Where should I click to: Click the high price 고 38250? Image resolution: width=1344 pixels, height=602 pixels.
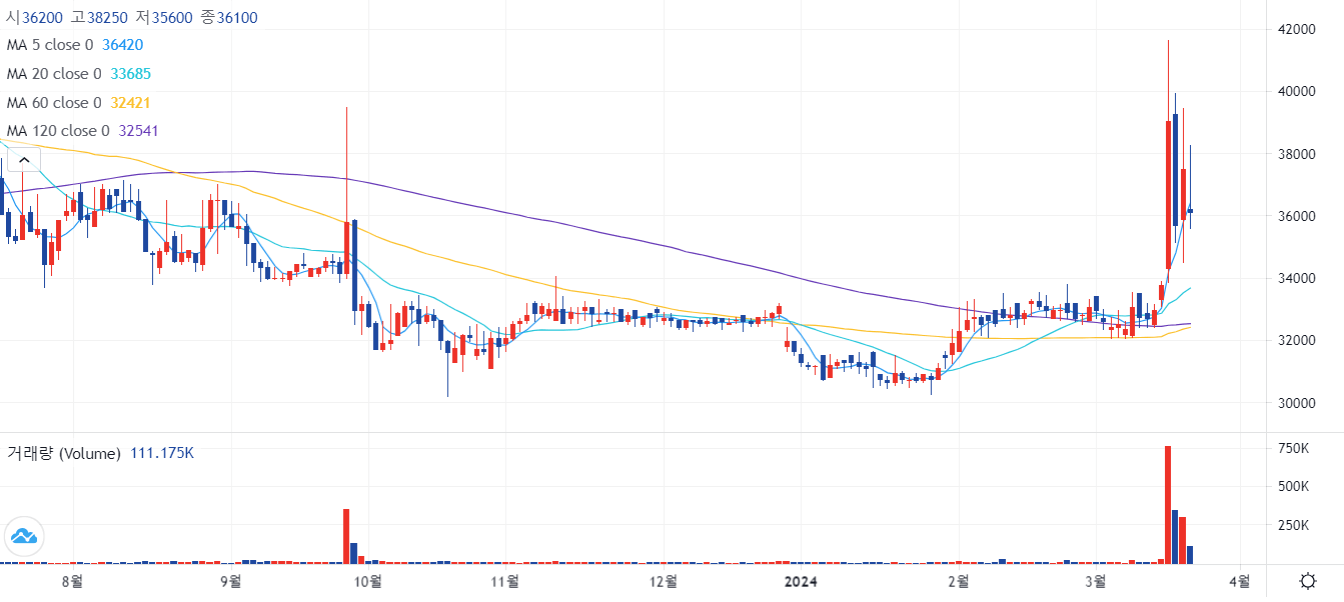tap(98, 18)
